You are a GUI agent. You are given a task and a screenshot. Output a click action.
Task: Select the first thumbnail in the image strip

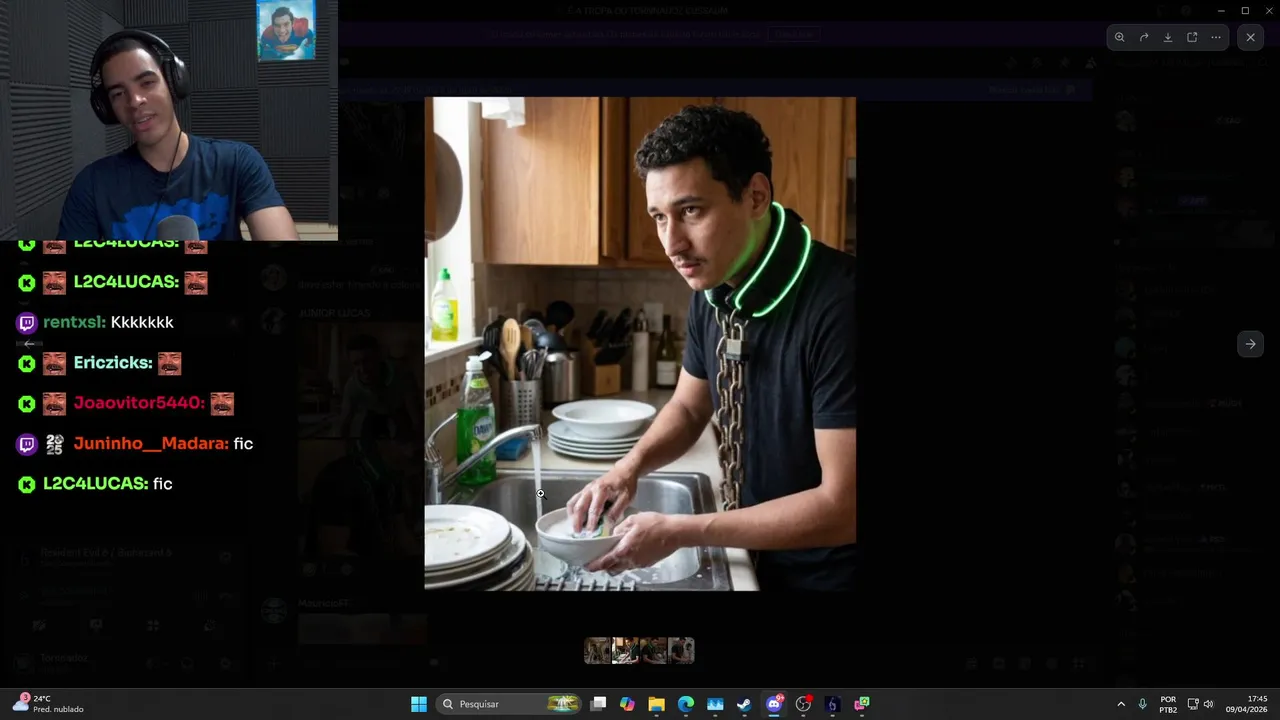597,651
